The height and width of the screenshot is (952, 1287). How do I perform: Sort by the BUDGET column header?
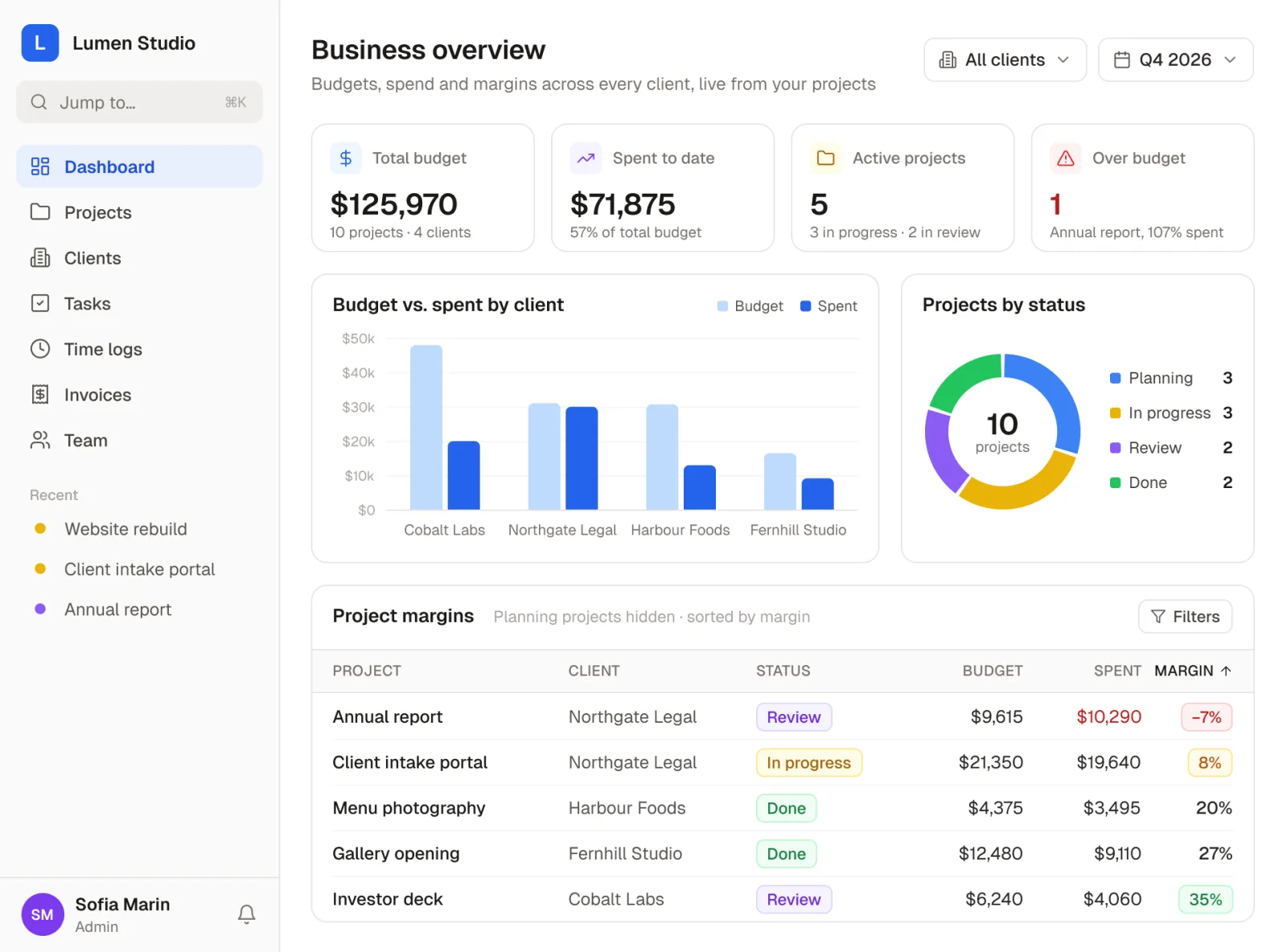993,671
